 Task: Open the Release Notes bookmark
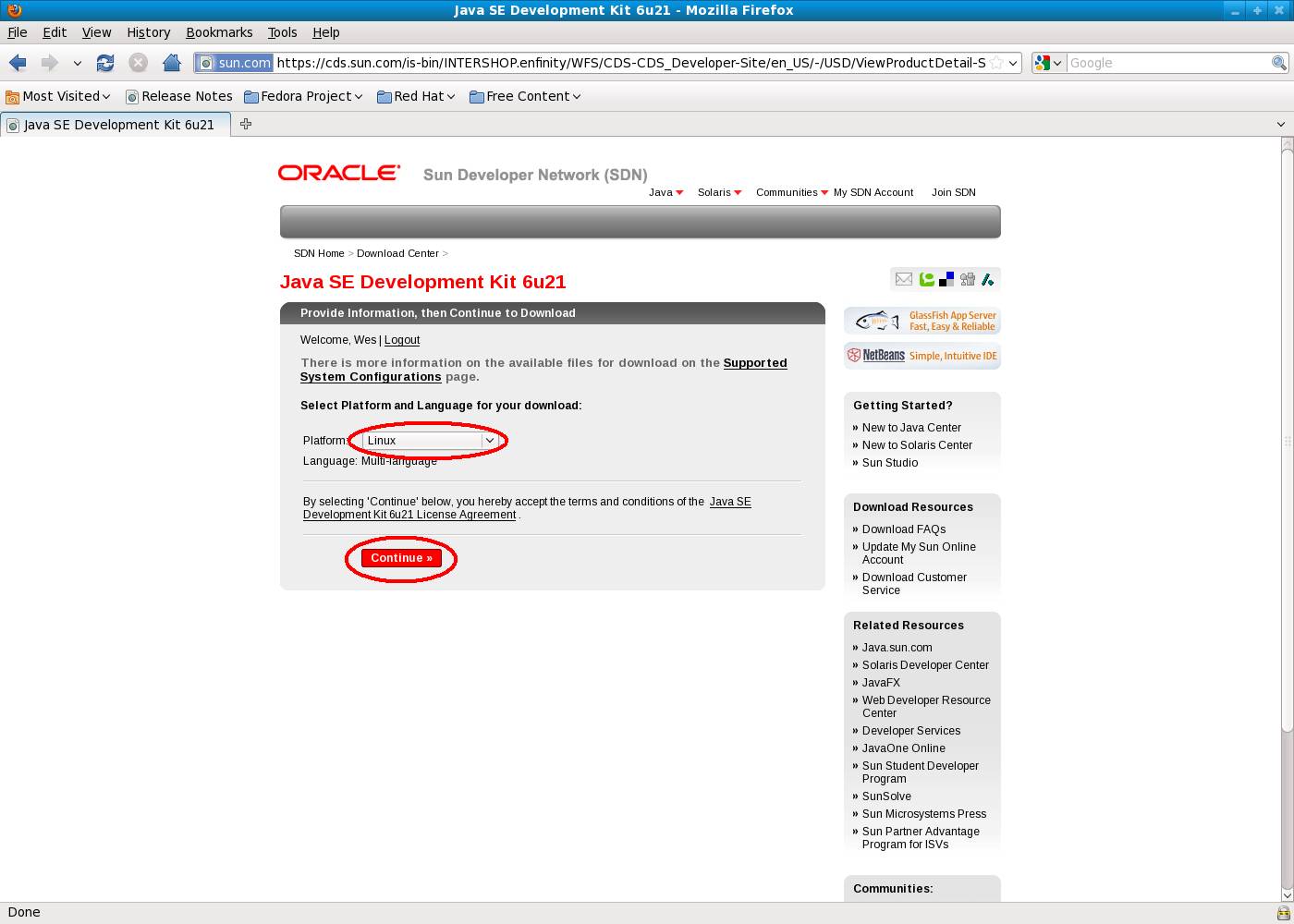(x=178, y=96)
